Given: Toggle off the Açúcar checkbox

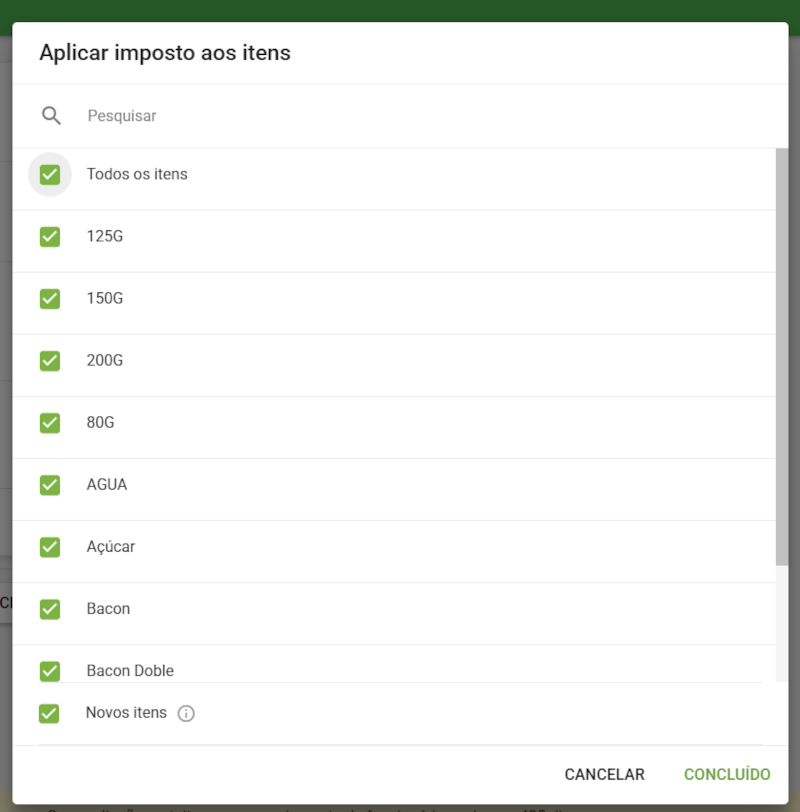Looking at the screenshot, I should pos(50,547).
